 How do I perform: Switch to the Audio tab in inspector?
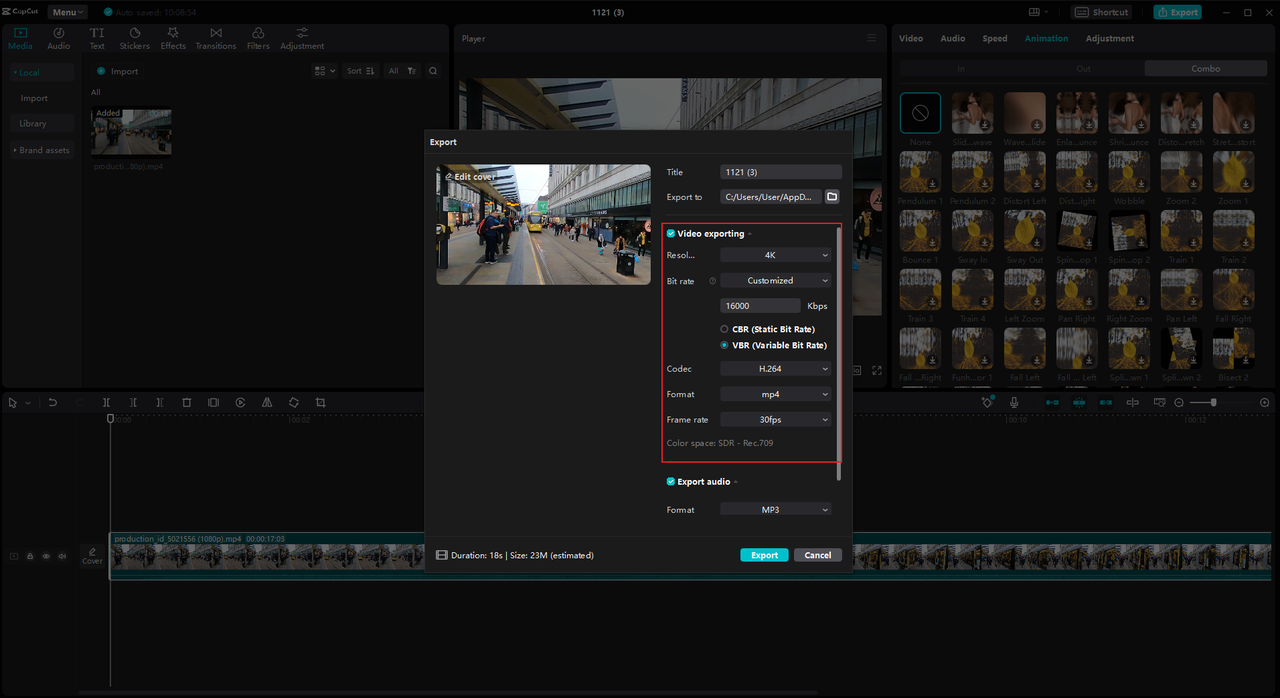click(x=953, y=38)
